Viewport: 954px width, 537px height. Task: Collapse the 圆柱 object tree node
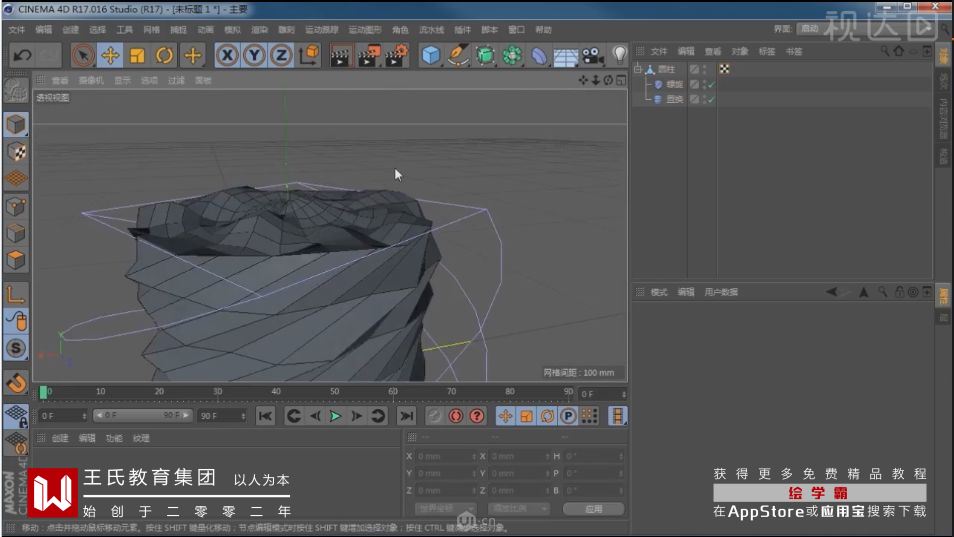click(x=638, y=70)
